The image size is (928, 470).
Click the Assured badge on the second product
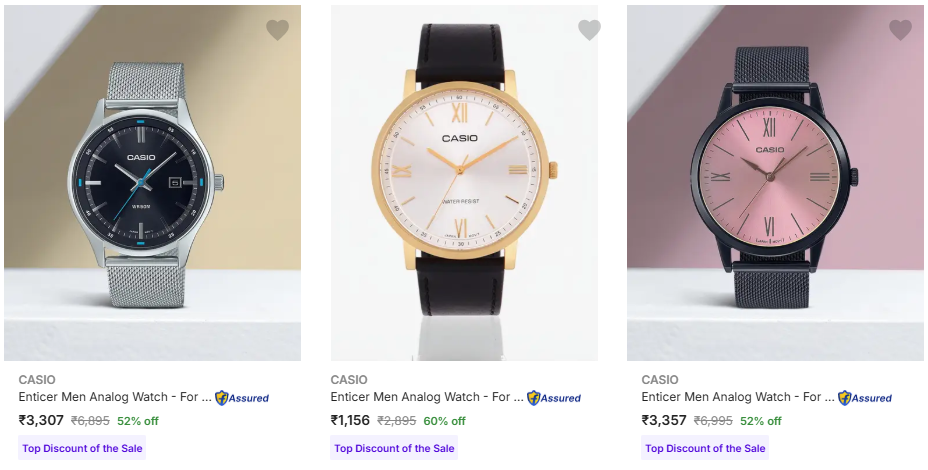pos(554,398)
